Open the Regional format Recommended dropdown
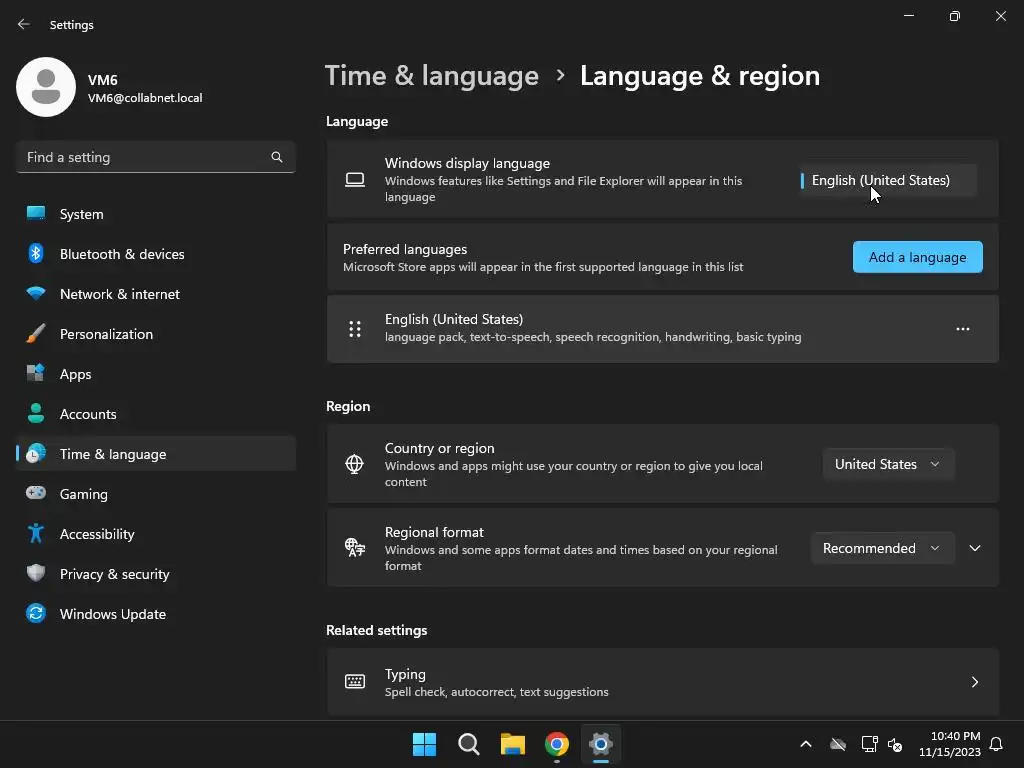Image resolution: width=1024 pixels, height=768 pixels. pos(882,549)
